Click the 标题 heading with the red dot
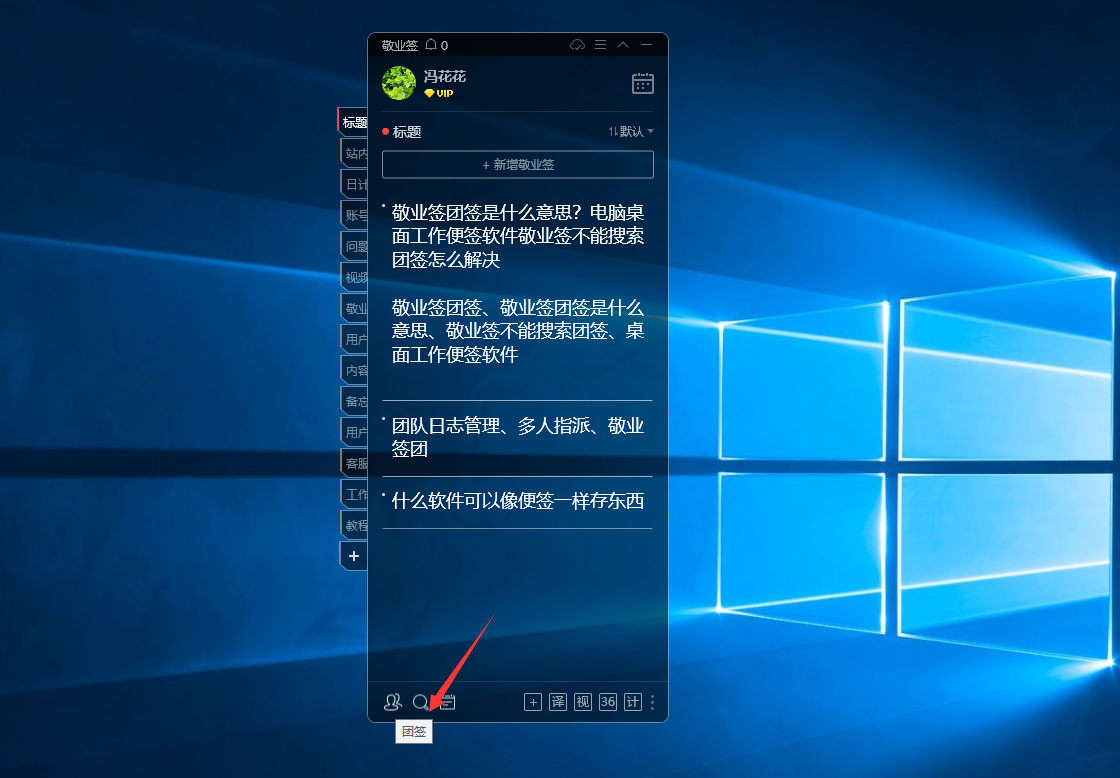 coord(401,131)
